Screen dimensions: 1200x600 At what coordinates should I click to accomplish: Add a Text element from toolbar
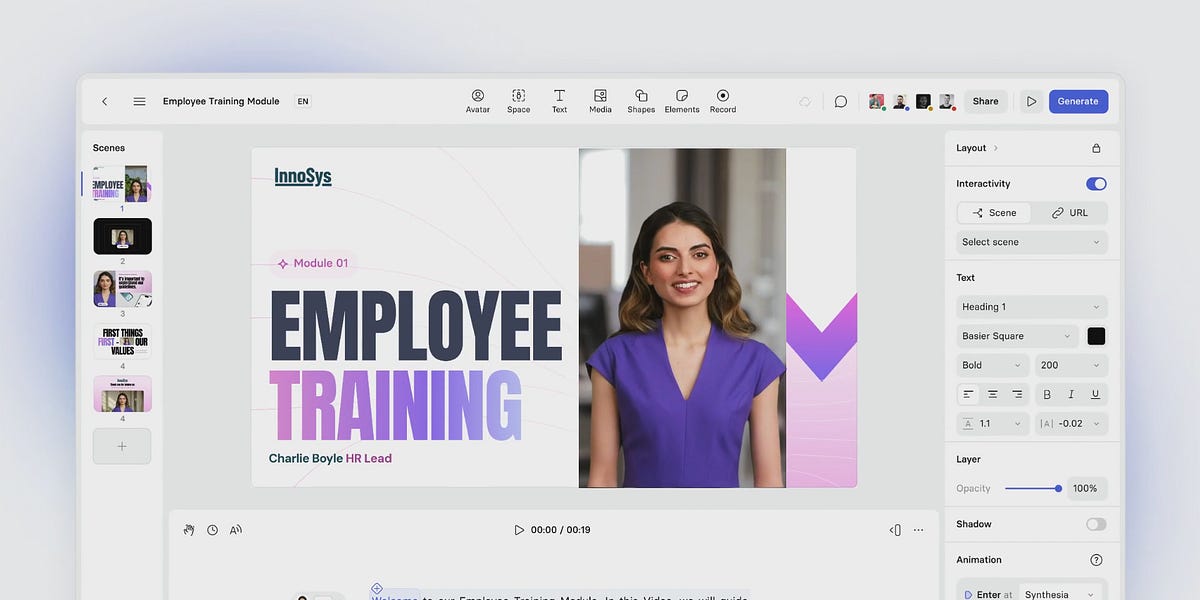(559, 101)
